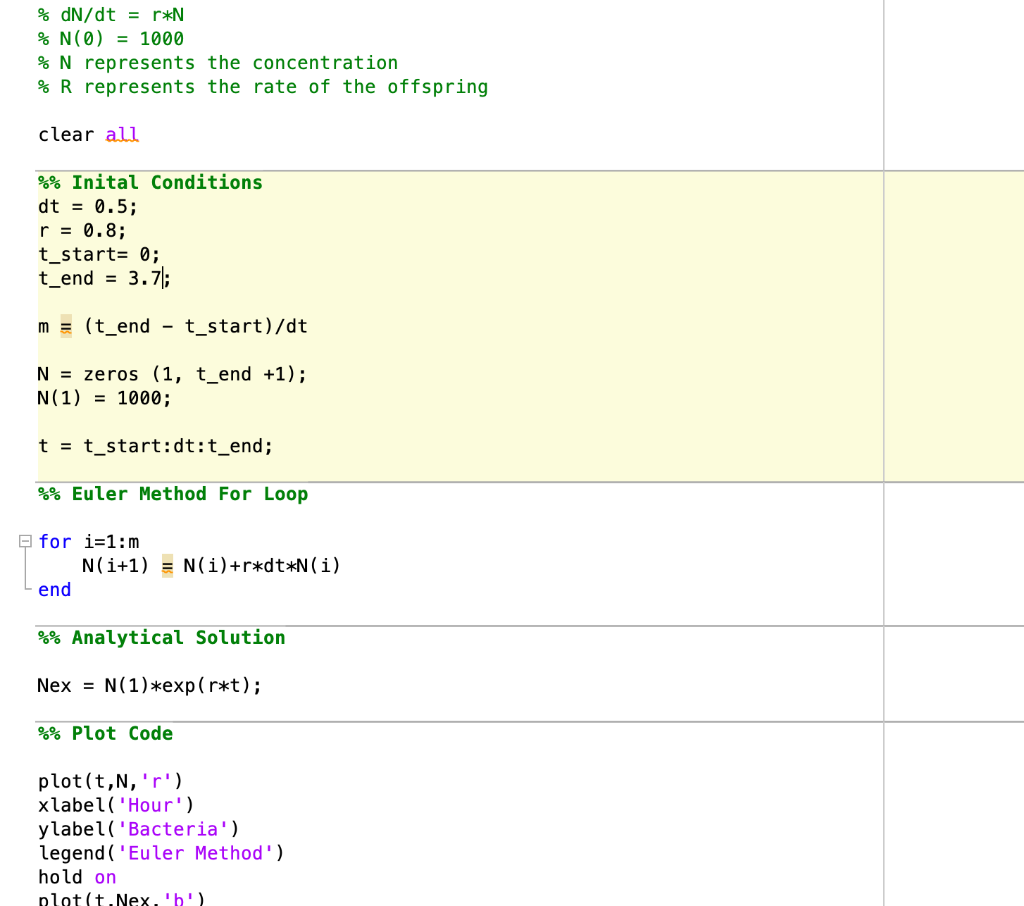Click the 'N(1) = 1000;' line

point(104,398)
